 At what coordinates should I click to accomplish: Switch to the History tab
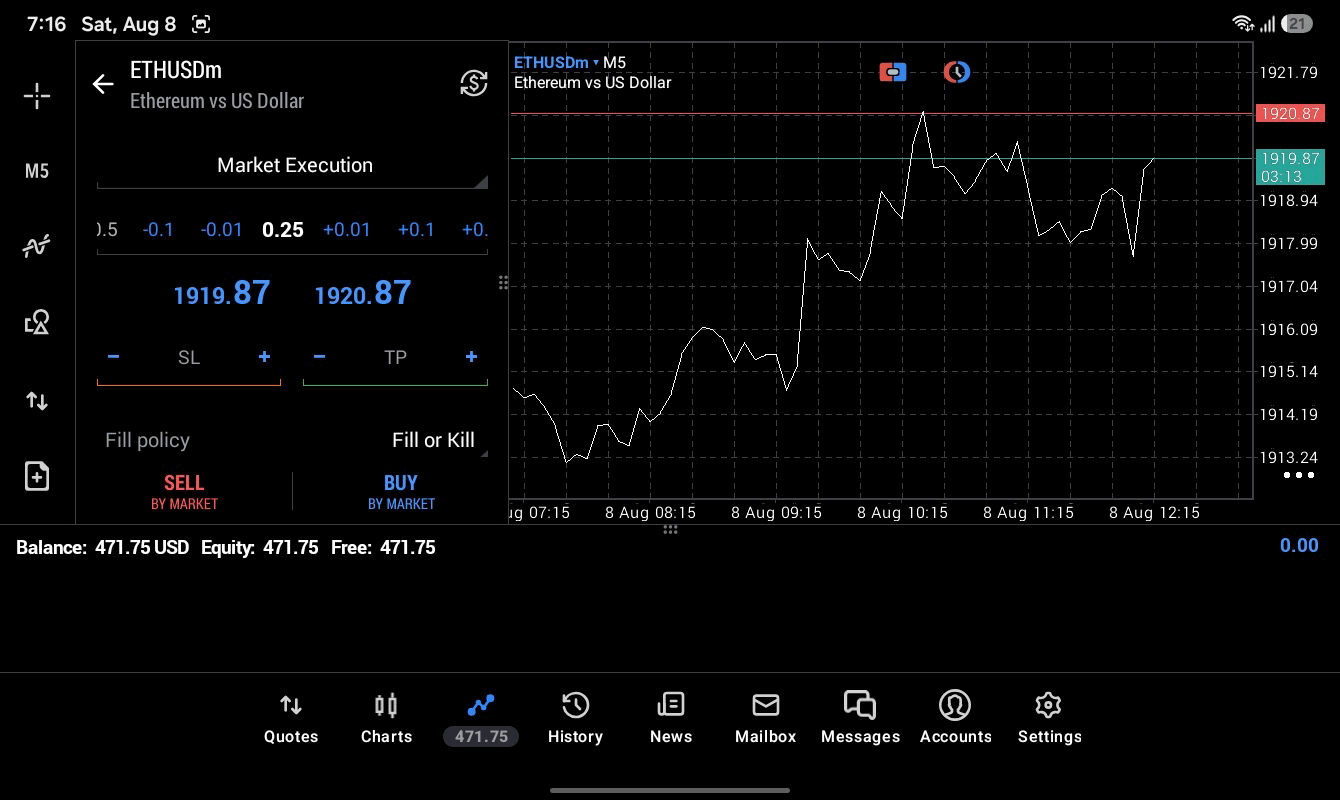[575, 718]
